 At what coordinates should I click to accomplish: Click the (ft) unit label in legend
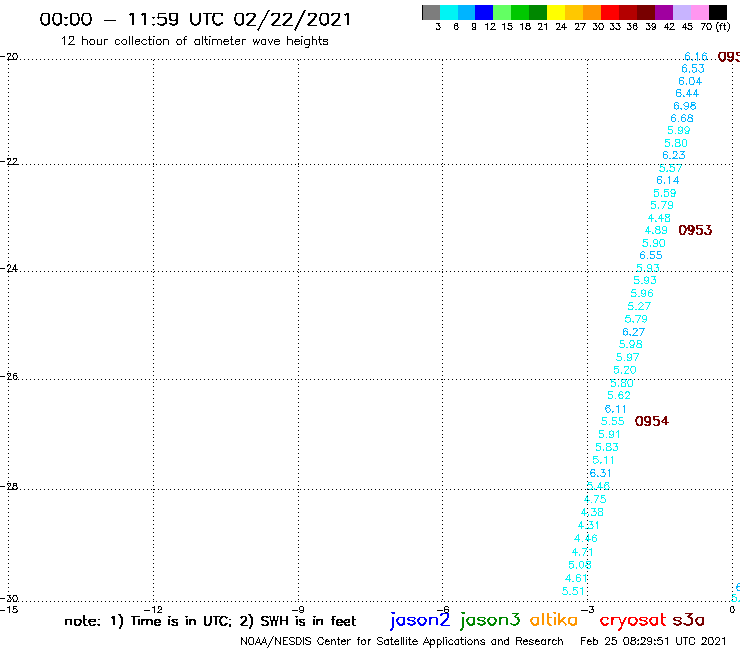click(x=723, y=26)
